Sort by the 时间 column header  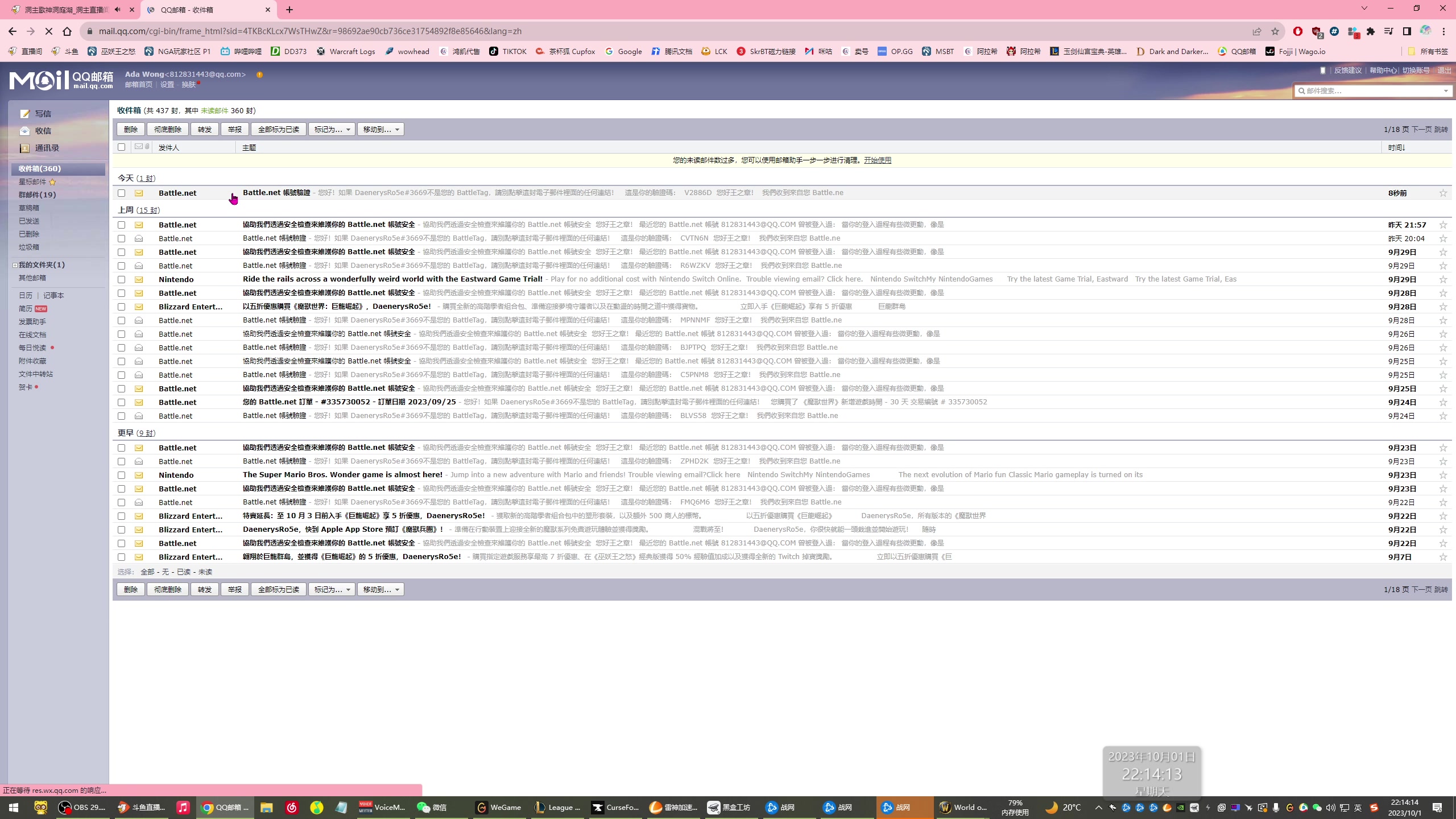pyautogui.click(x=1396, y=147)
